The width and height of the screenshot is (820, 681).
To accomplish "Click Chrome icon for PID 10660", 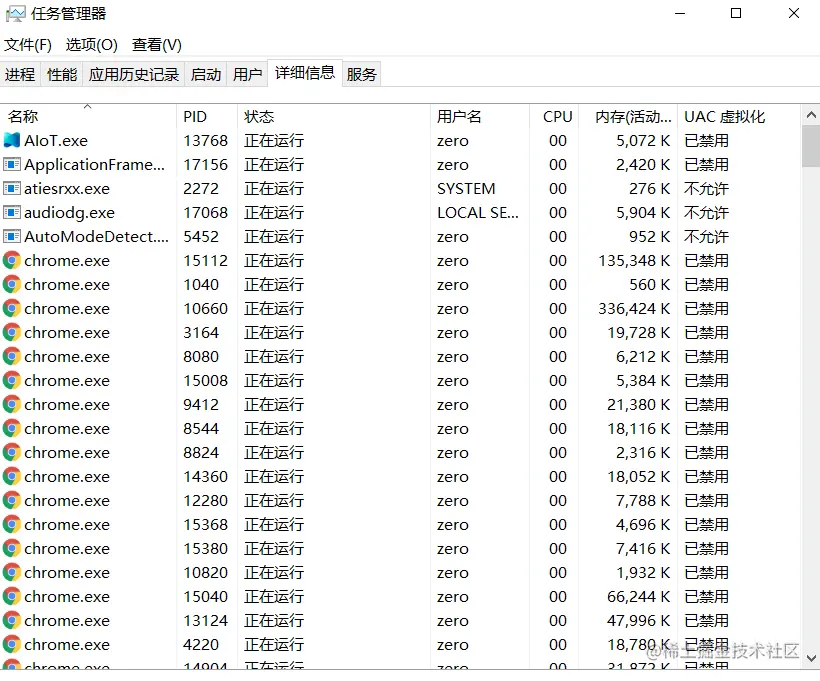I will pyautogui.click(x=12, y=309).
